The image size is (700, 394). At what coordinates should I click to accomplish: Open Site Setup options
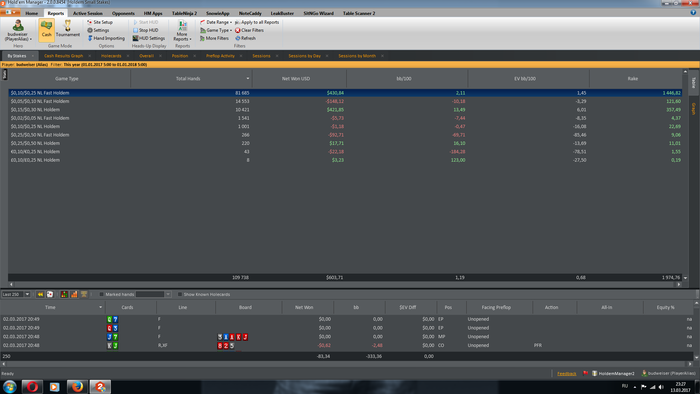tap(100, 22)
